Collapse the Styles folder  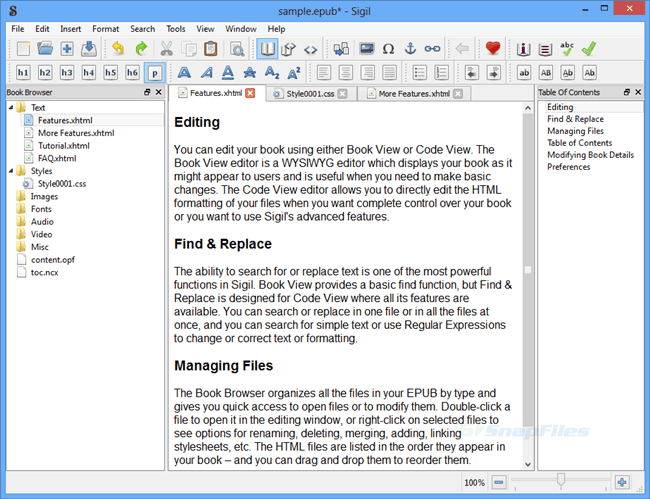(11, 171)
